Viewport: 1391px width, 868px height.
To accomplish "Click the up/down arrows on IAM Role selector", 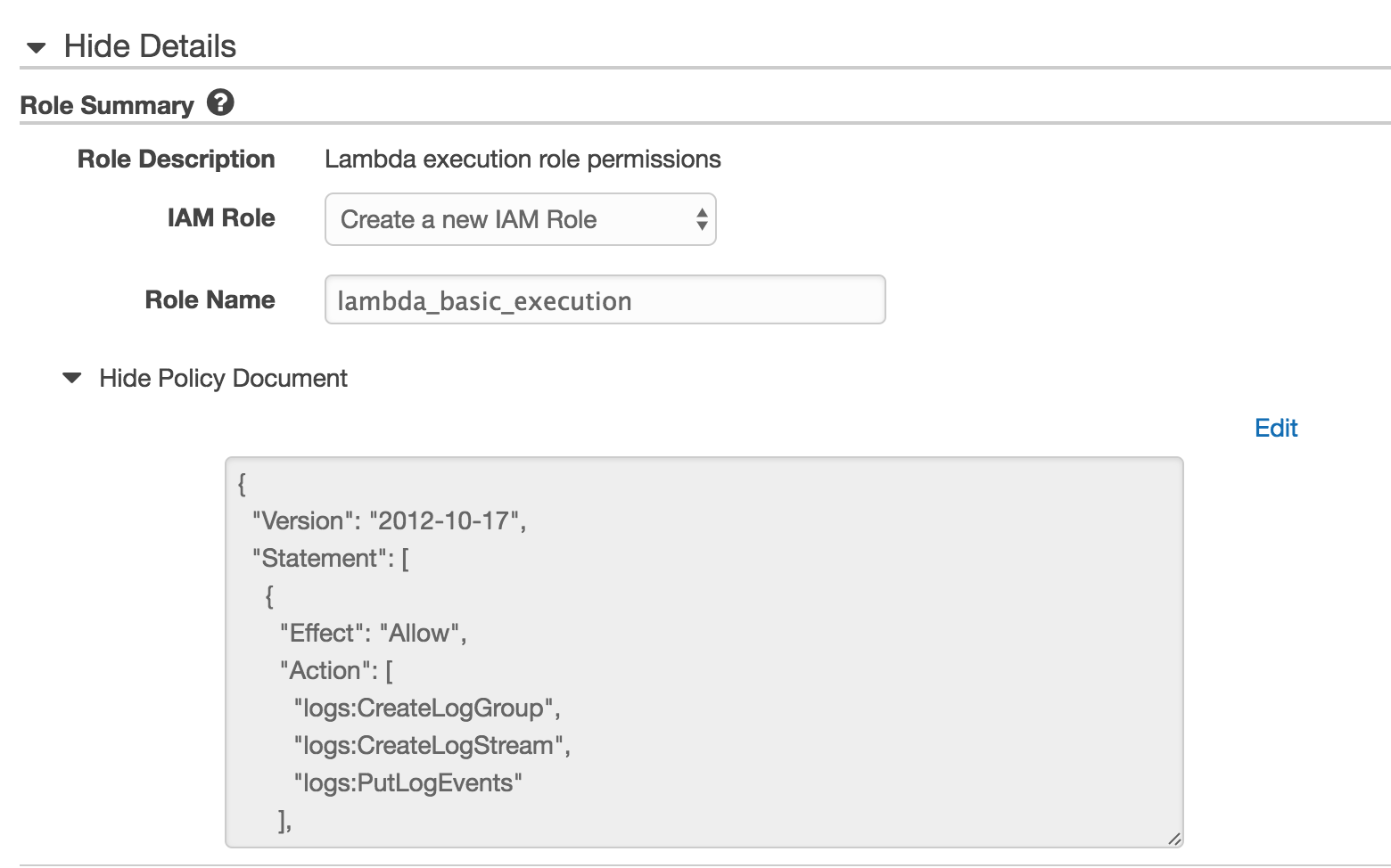I will (x=702, y=219).
